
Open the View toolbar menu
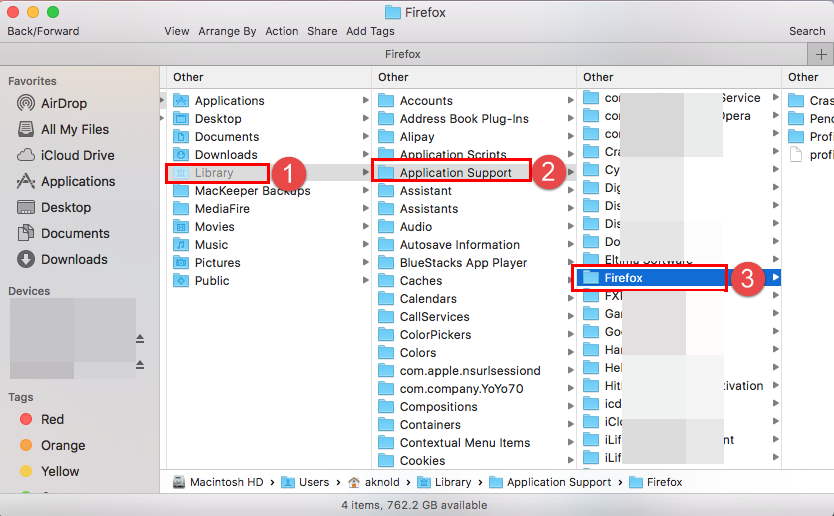(177, 31)
